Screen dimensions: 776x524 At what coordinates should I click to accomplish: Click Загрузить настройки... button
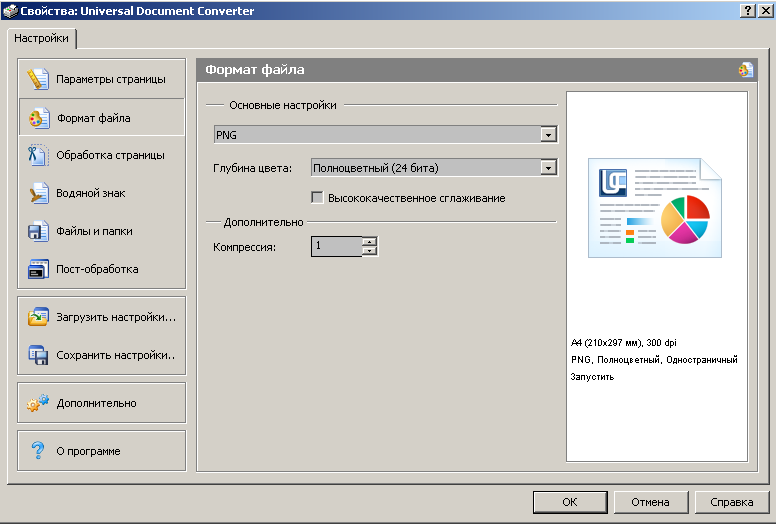(x=102, y=317)
